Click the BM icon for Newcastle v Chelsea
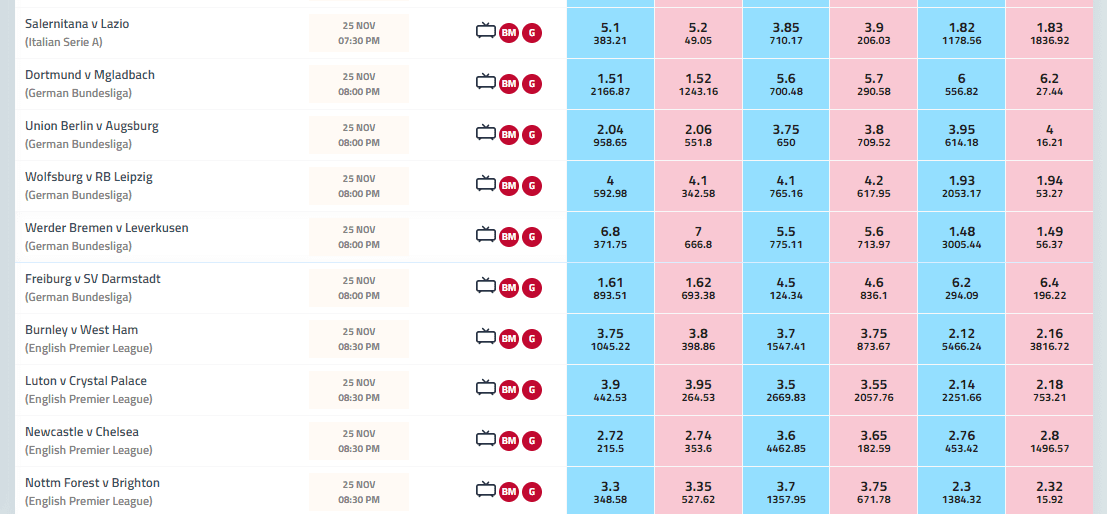1107x514 pixels. (x=509, y=440)
